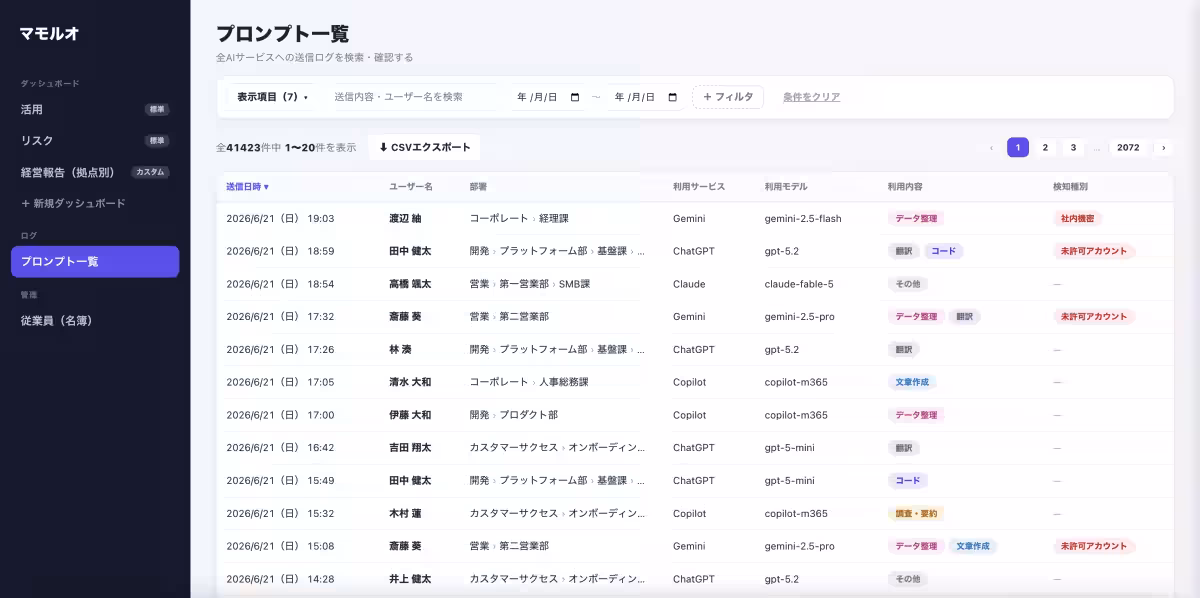This screenshot has height=598, width=1200.
Task: Click the claude-fable-5 model cell
Action: (x=799, y=284)
